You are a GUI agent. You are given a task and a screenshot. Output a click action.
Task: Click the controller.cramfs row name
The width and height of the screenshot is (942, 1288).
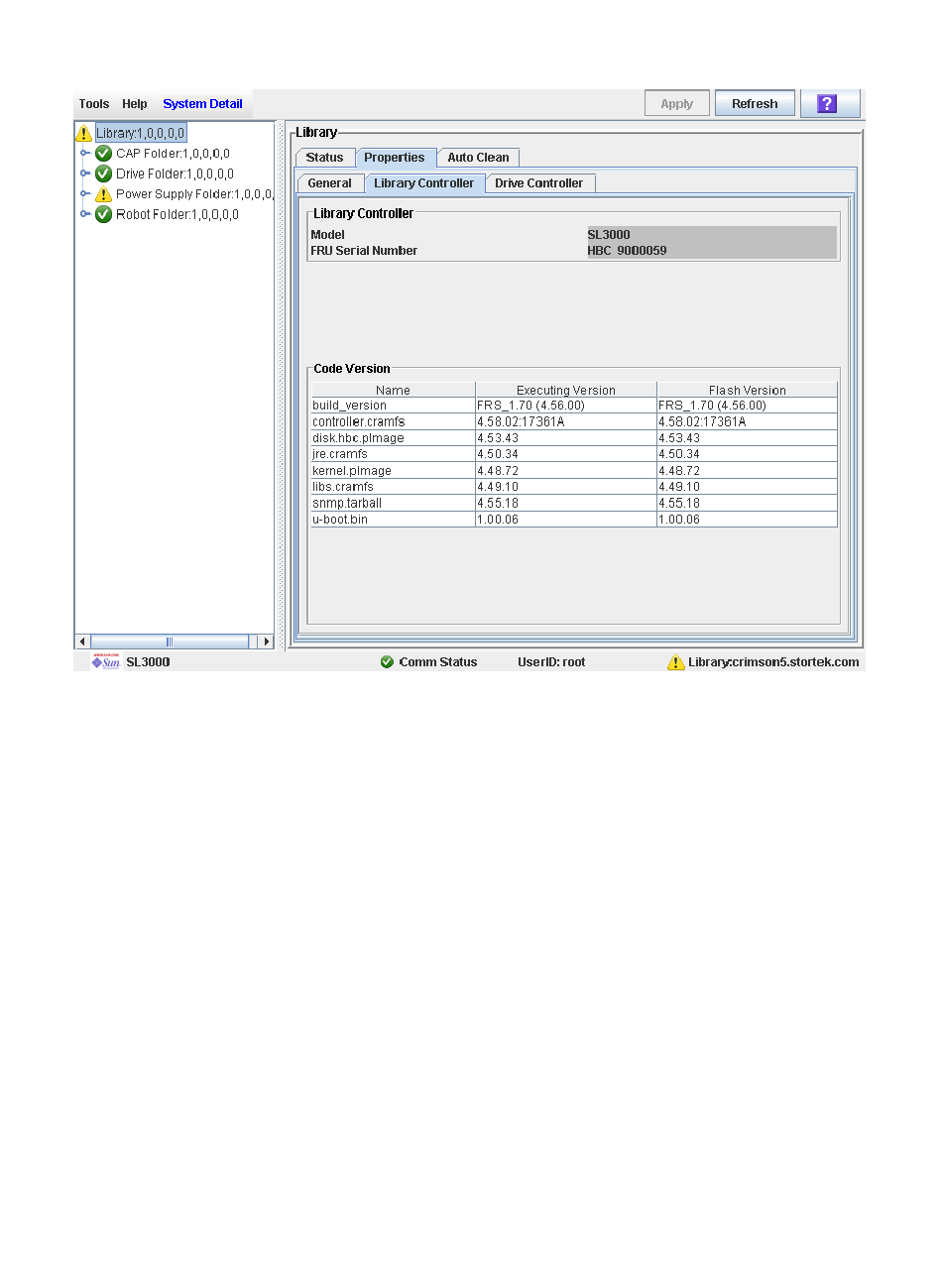click(x=359, y=422)
